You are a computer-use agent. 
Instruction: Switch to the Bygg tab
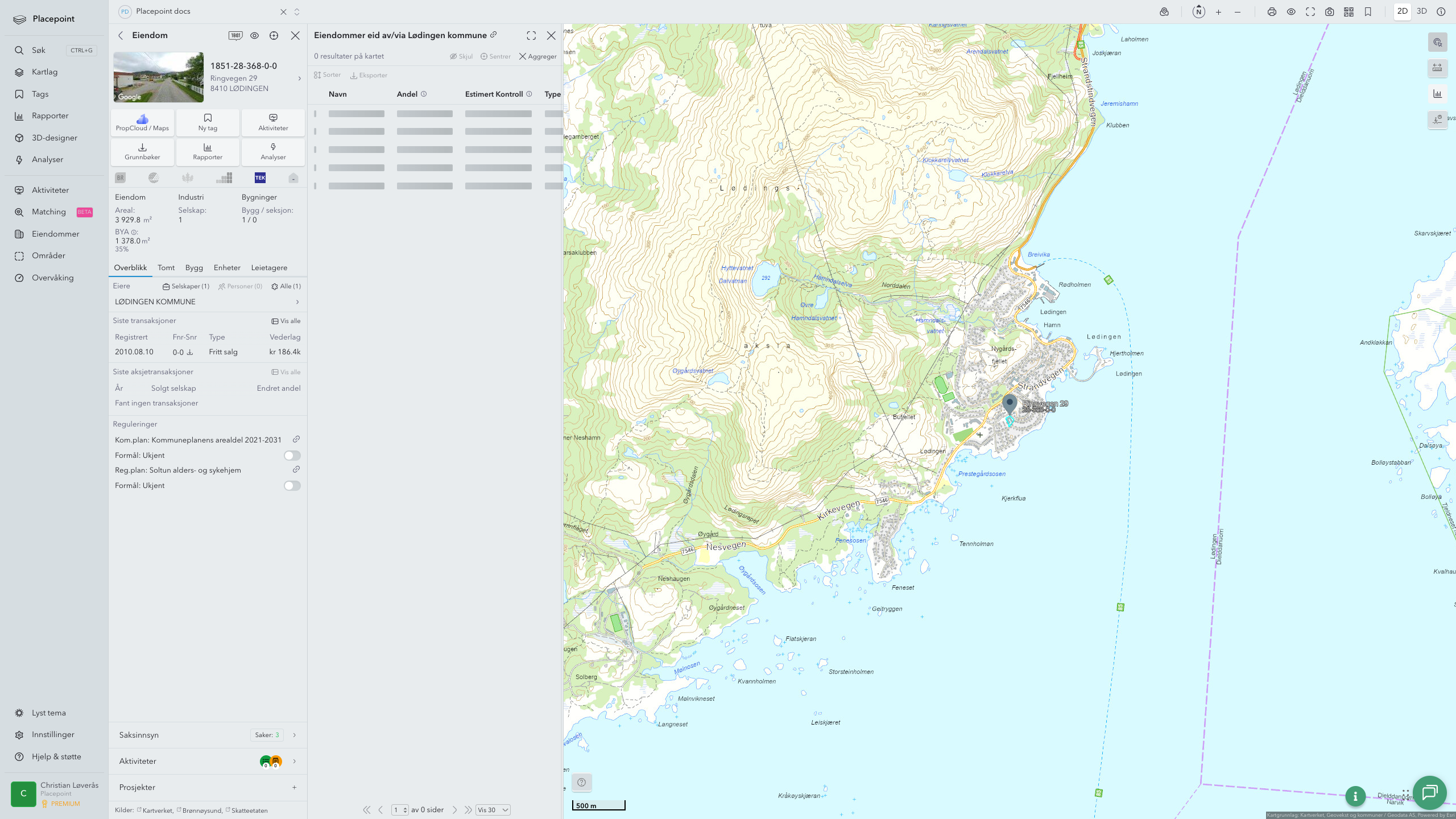point(194,268)
